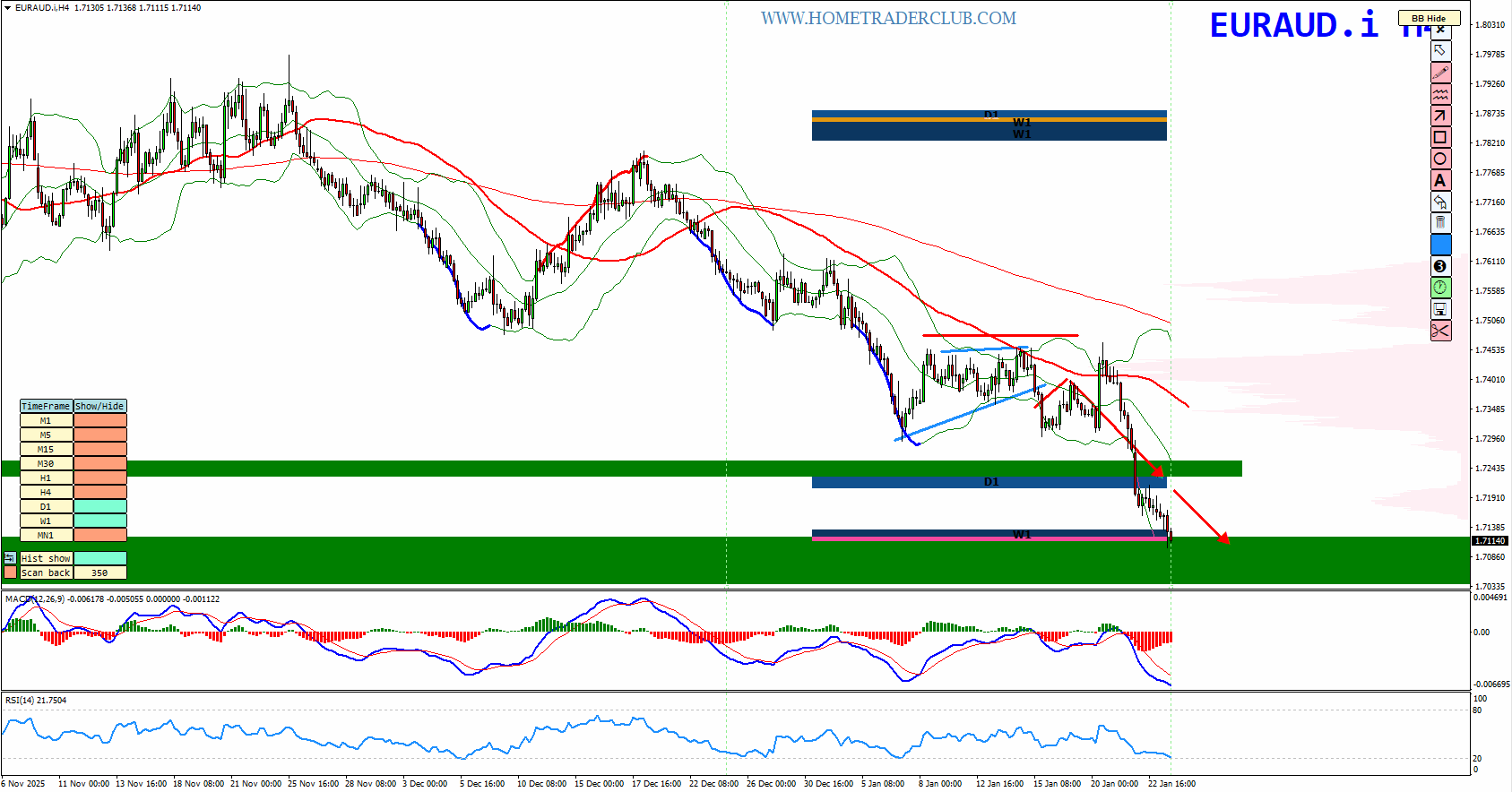The height and width of the screenshot is (792, 1512).
Task: Click the Scan back value field 350
Action: pyautogui.click(x=99, y=572)
